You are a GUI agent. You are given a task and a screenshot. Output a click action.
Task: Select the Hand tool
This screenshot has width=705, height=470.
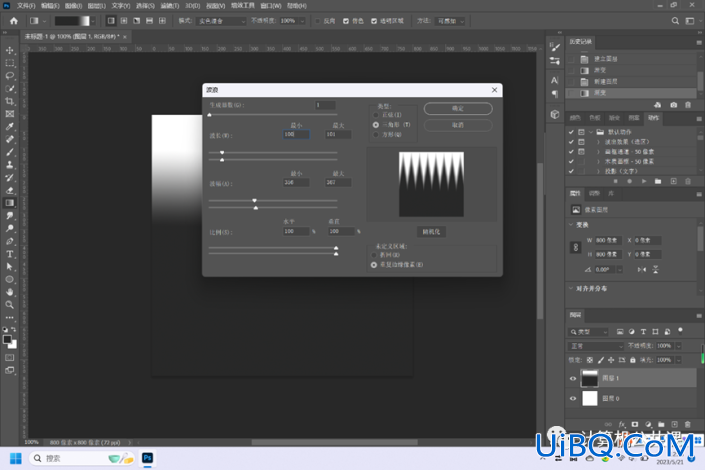pyautogui.click(x=9, y=292)
